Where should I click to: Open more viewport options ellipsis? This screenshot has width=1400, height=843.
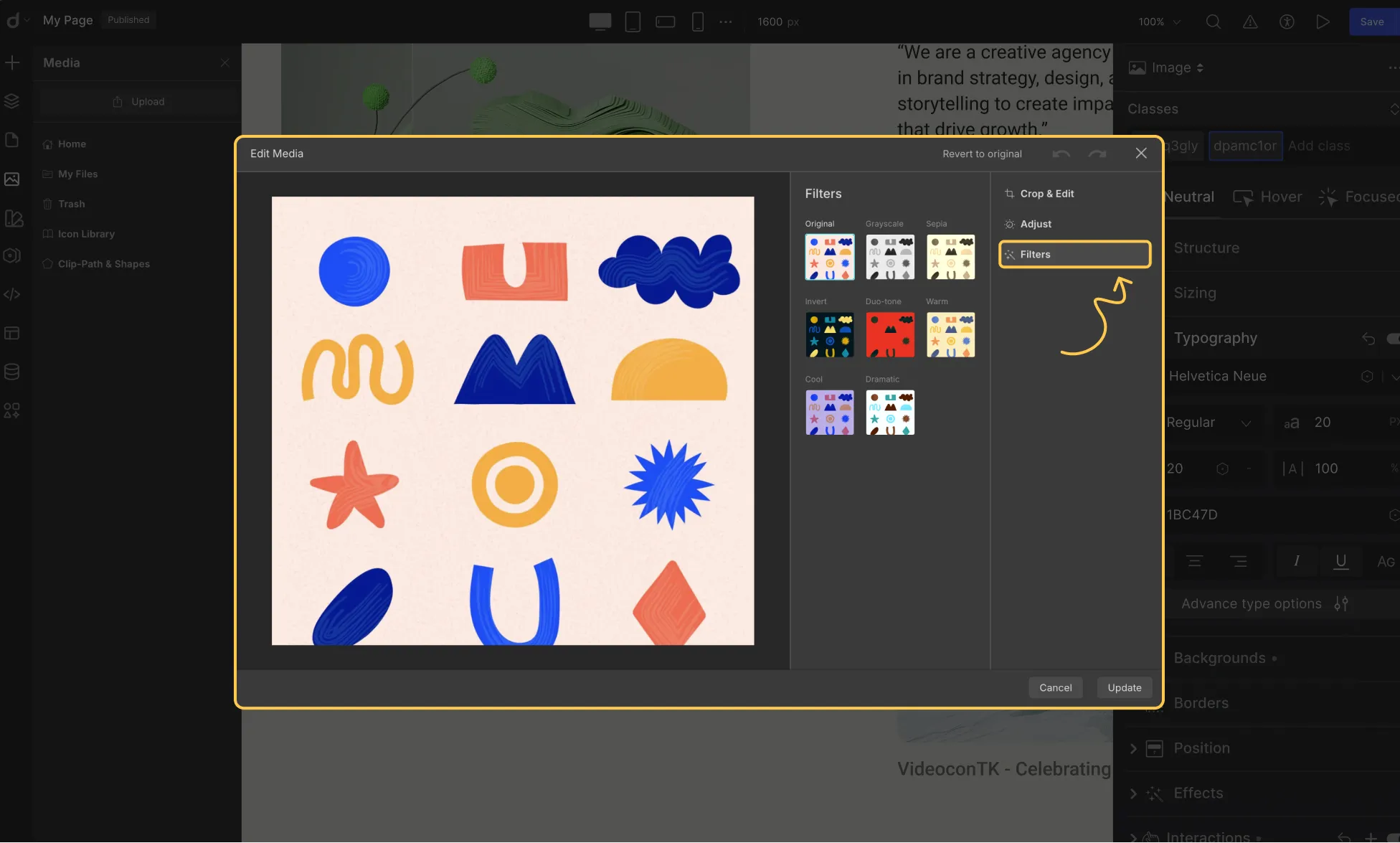(726, 22)
